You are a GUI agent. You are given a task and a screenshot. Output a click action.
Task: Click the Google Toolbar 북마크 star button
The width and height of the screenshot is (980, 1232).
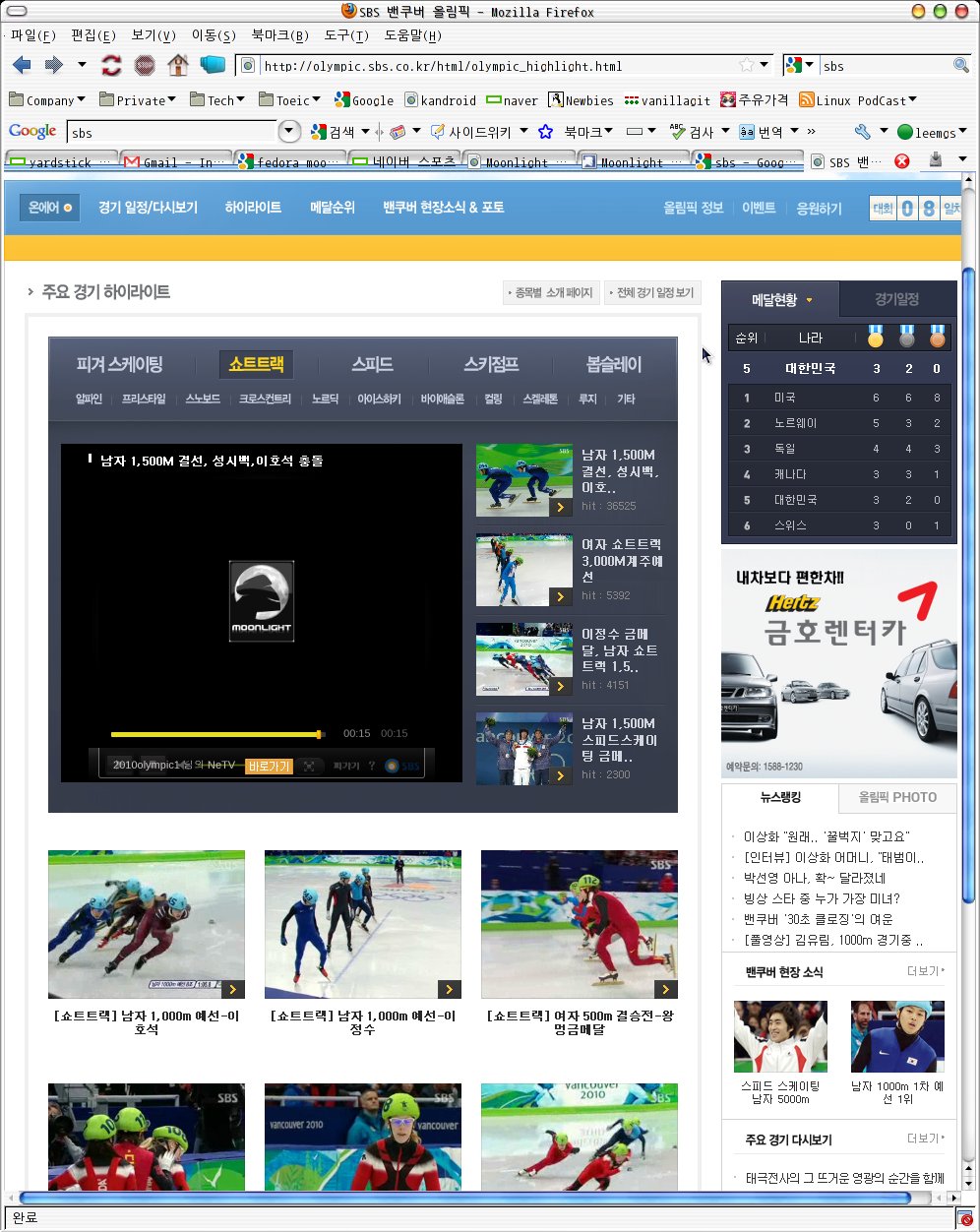[576, 131]
